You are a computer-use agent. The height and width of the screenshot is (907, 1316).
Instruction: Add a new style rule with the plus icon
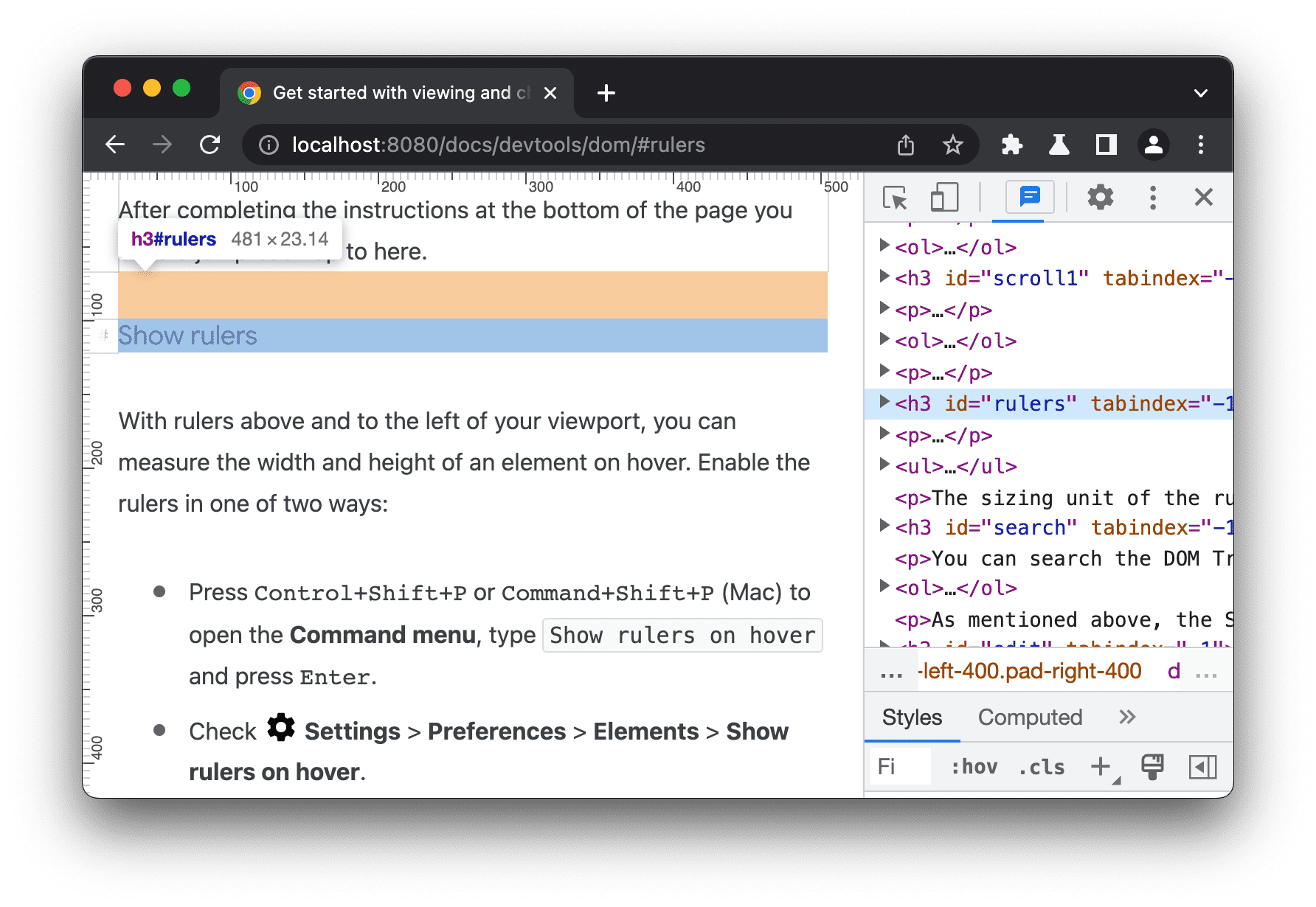tap(1101, 767)
